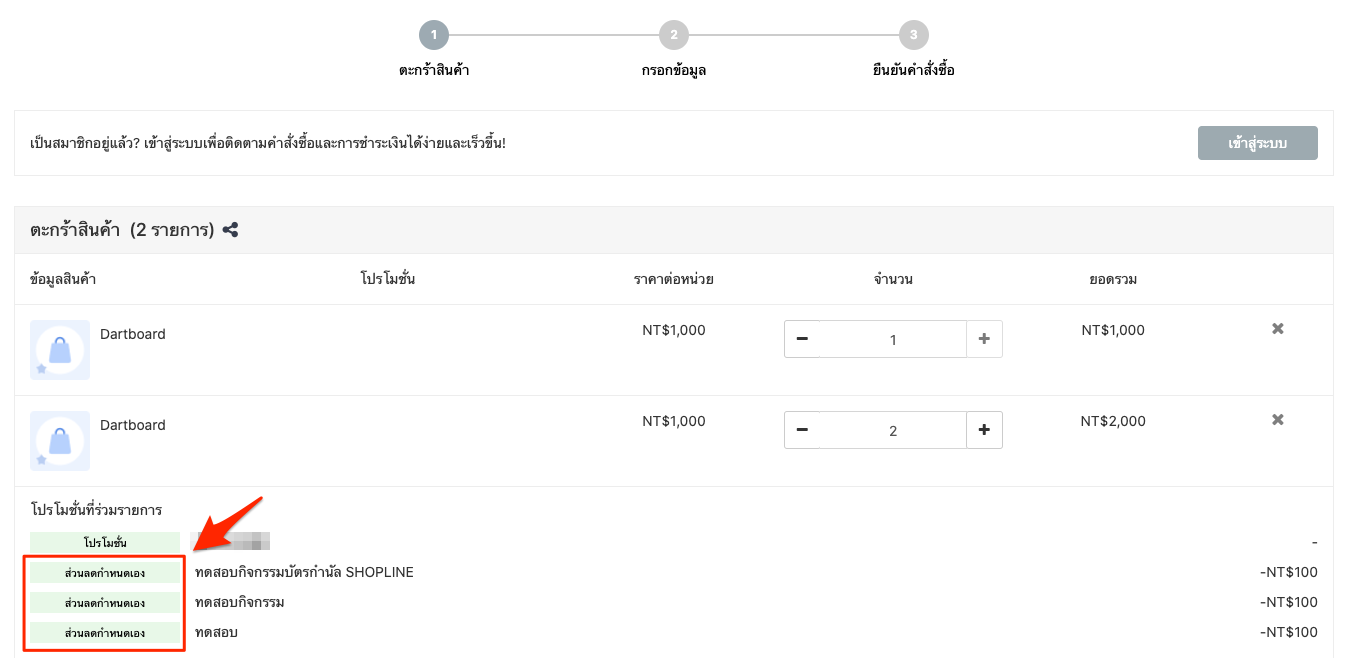Click the last promotion name ทดสอบ
1350x658 pixels.
tap(216, 632)
